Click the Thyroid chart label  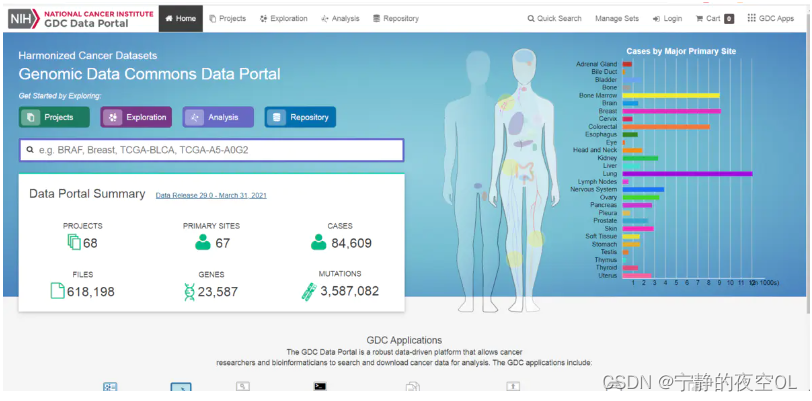pos(606,268)
